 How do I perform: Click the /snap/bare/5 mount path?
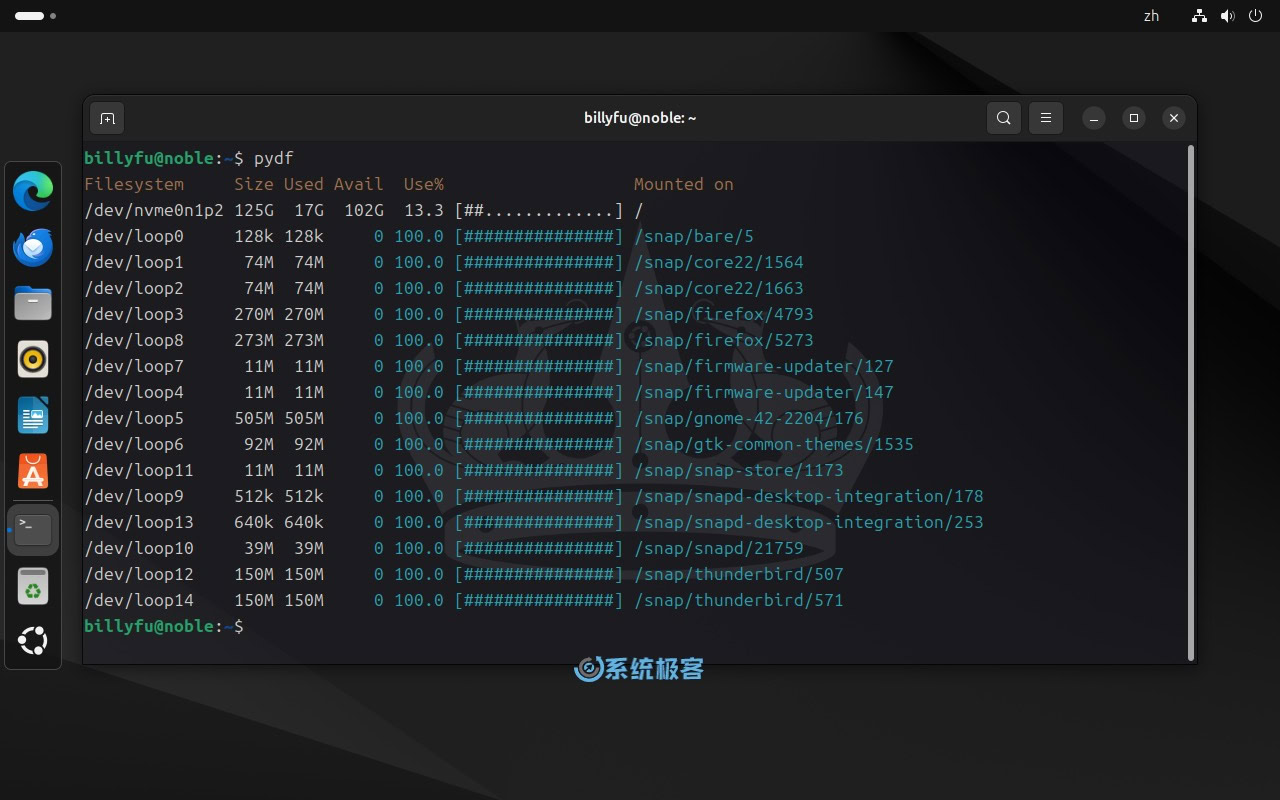tap(694, 236)
